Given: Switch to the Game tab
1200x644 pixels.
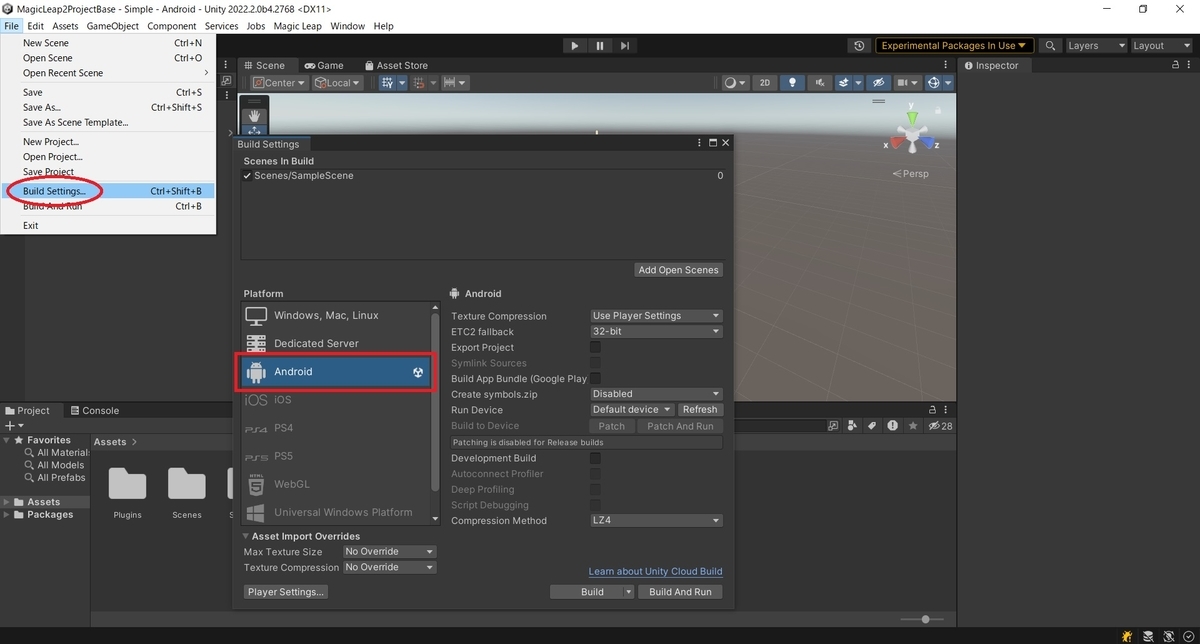Looking at the screenshot, I should click(323, 65).
